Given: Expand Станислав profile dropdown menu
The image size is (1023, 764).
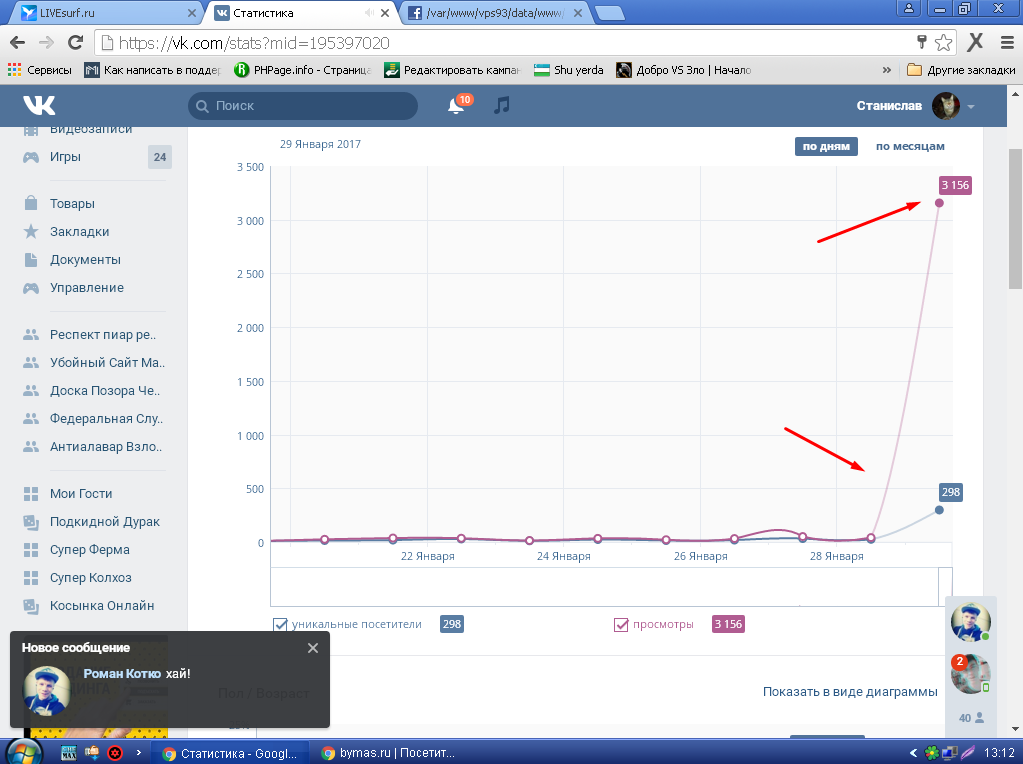Looking at the screenshot, I should click(970, 106).
